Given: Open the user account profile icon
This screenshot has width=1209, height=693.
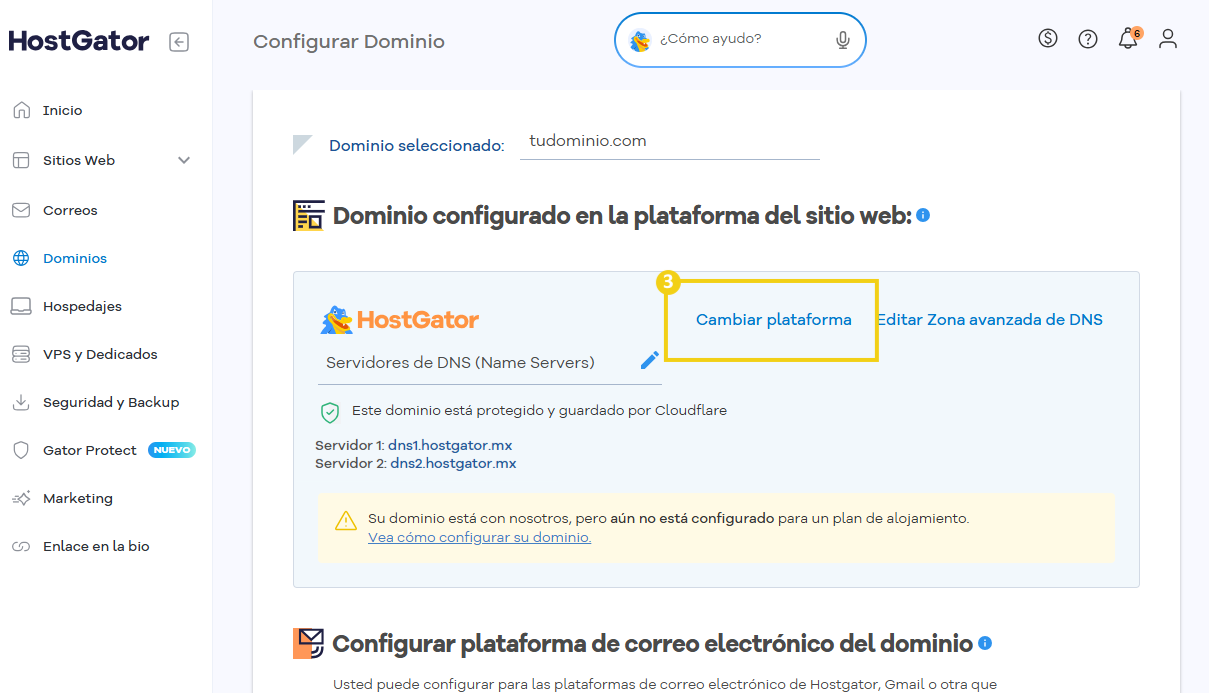Looking at the screenshot, I should [x=1168, y=39].
